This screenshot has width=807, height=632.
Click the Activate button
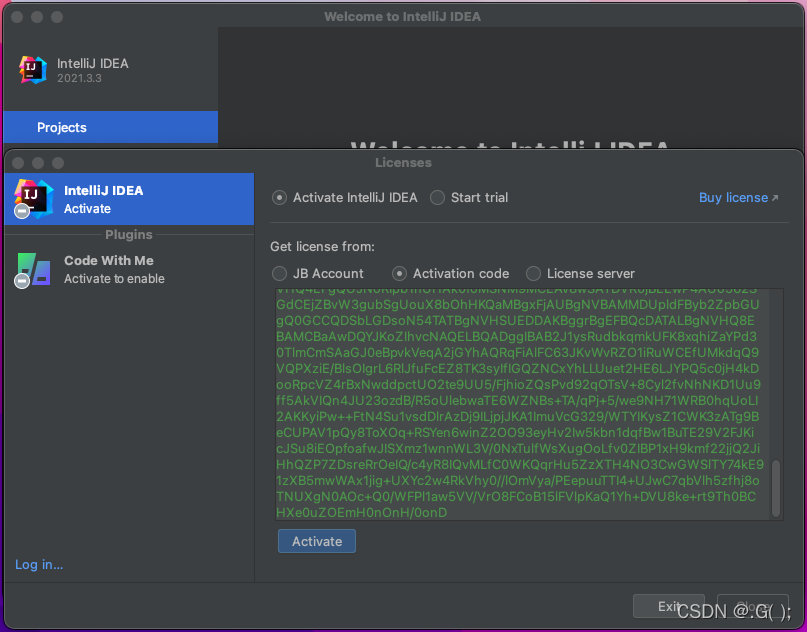[x=317, y=541]
